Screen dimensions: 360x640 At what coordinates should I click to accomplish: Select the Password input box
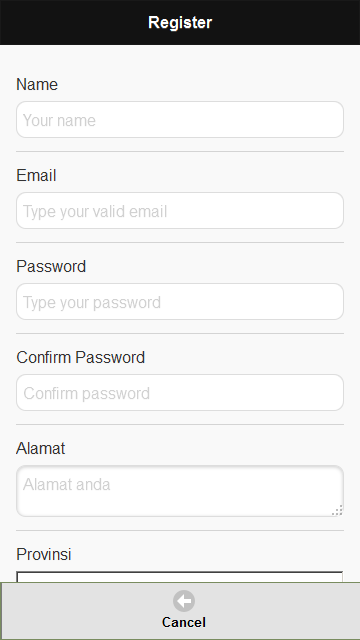tap(180, 302)
